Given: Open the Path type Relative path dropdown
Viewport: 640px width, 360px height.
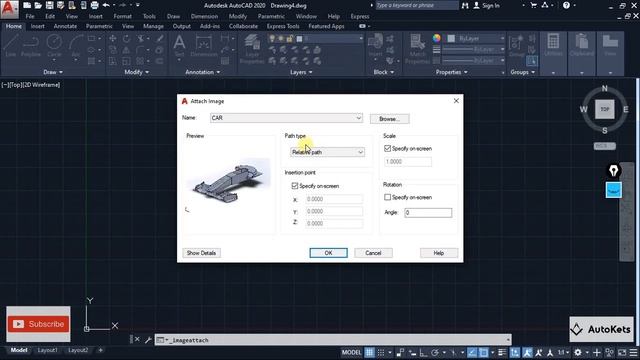Looking at the screenshot, I should 327,152.
